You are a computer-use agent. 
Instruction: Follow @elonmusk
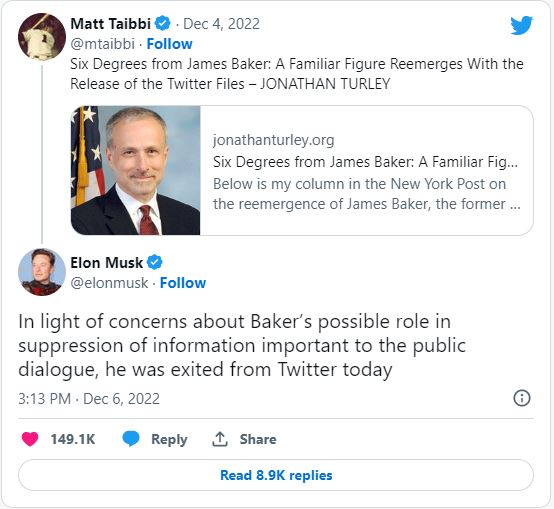(183, 283)
